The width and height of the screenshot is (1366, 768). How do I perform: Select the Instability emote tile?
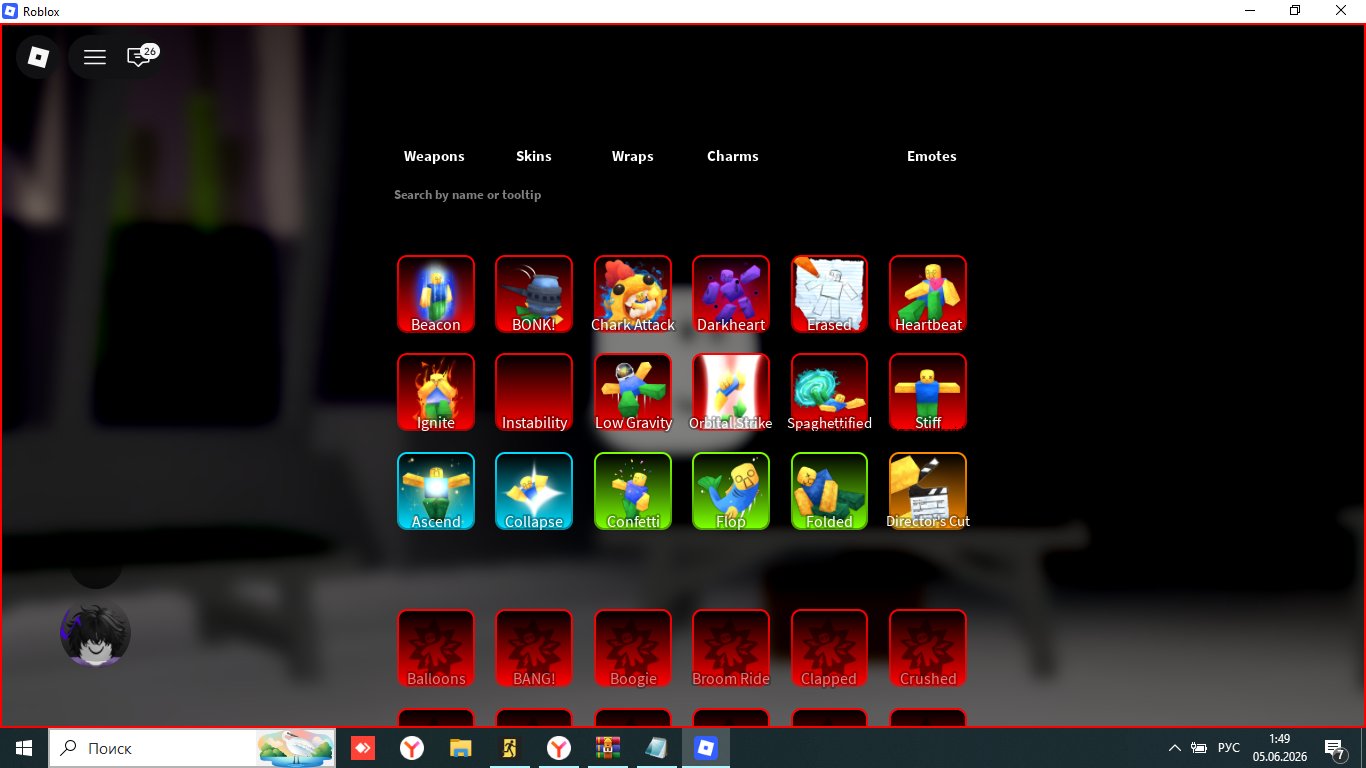pyautogui.click(x=534, y=392)
